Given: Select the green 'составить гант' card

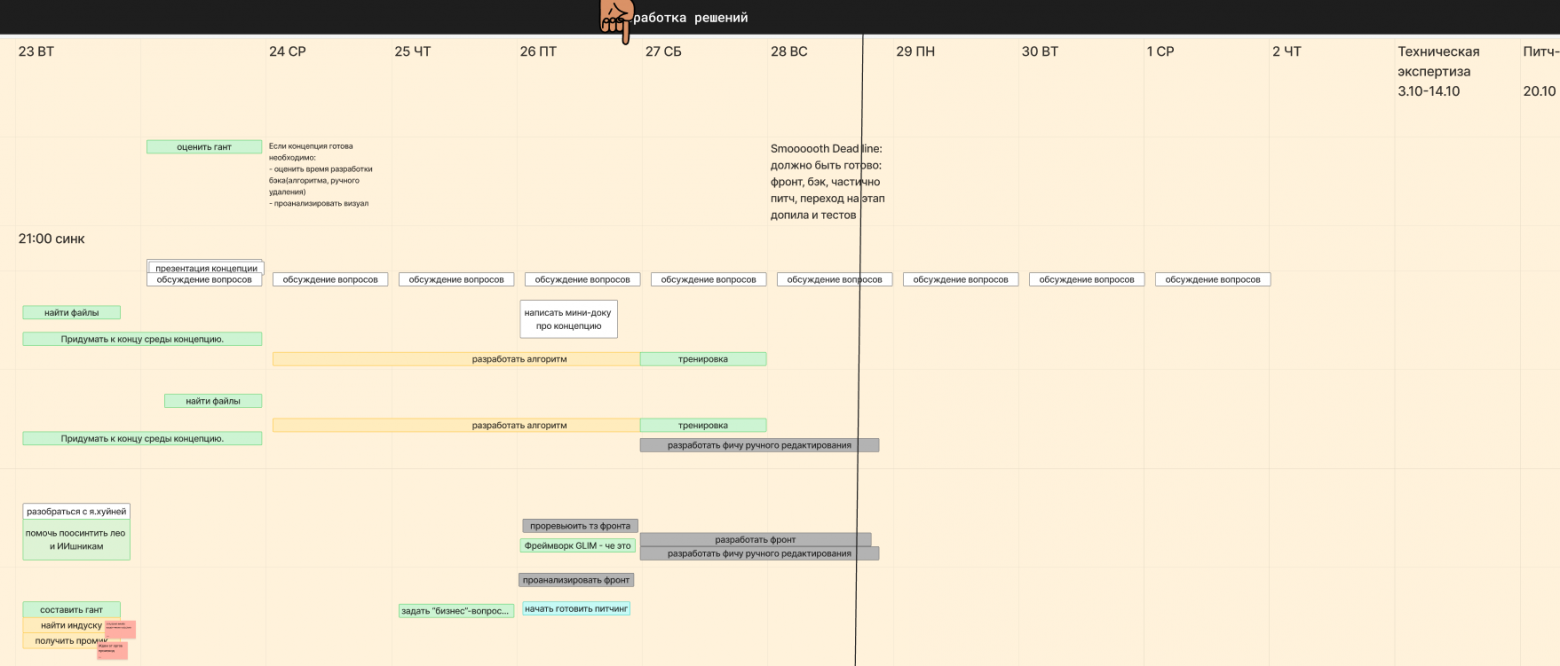Looking at the screenshot, I should [x=72, y=610].
